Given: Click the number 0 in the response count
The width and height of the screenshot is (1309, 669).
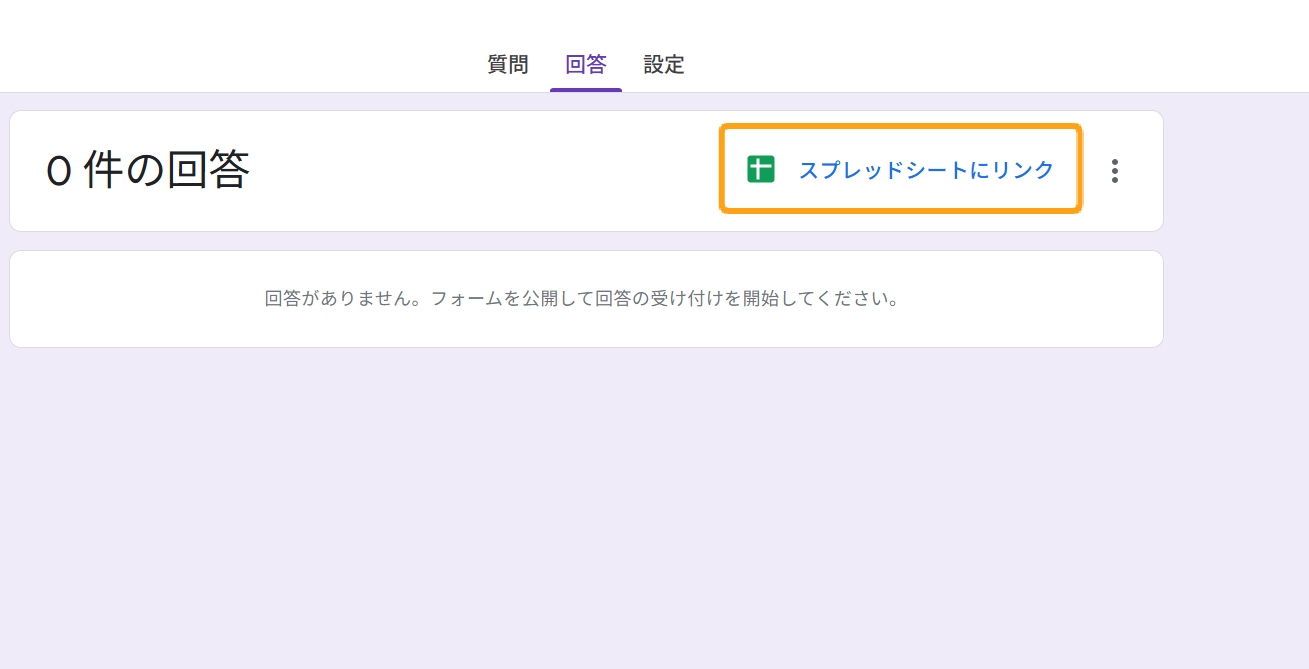Looking at the screenshot, I should point(59,172).
